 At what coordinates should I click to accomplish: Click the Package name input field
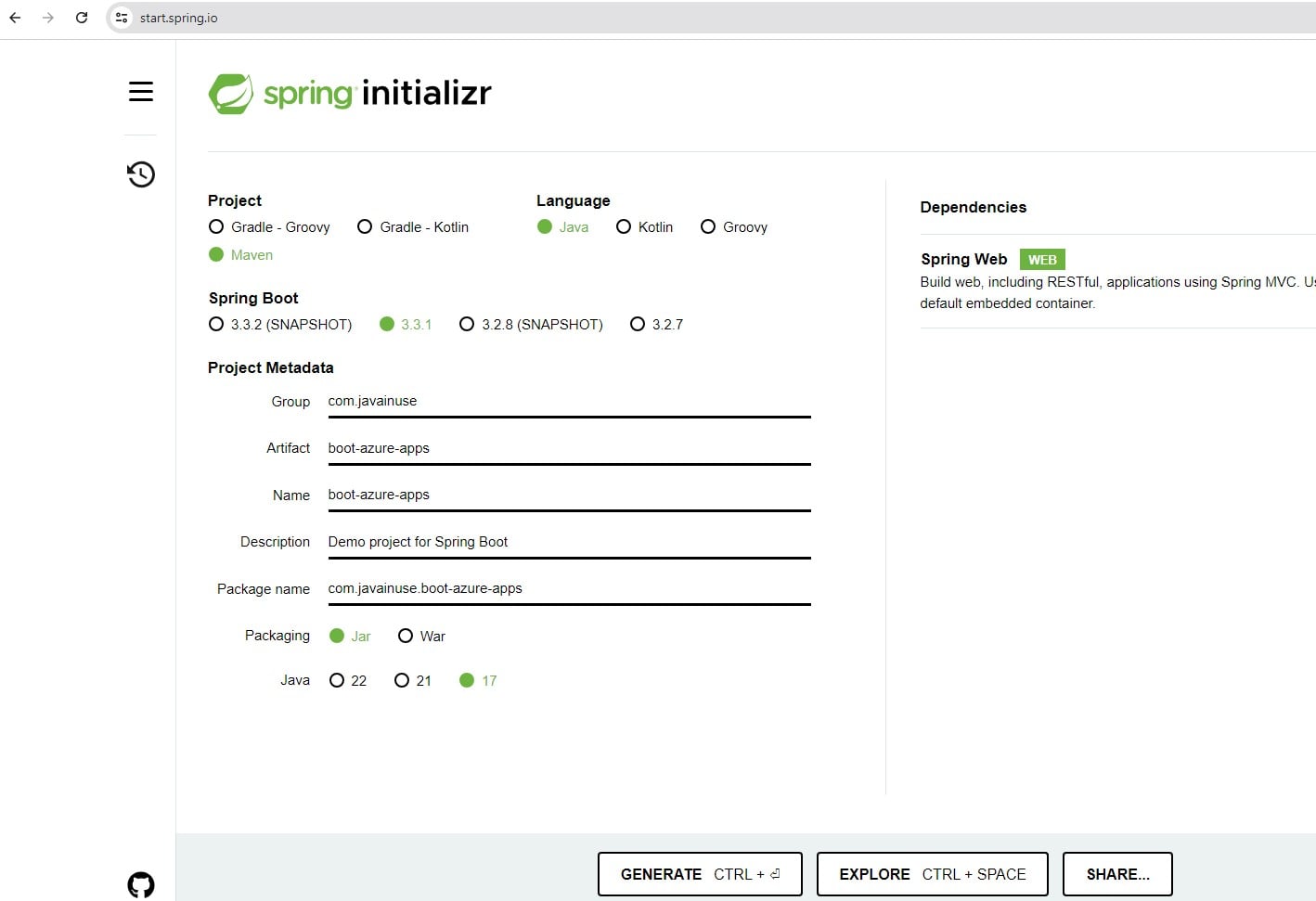569,588
